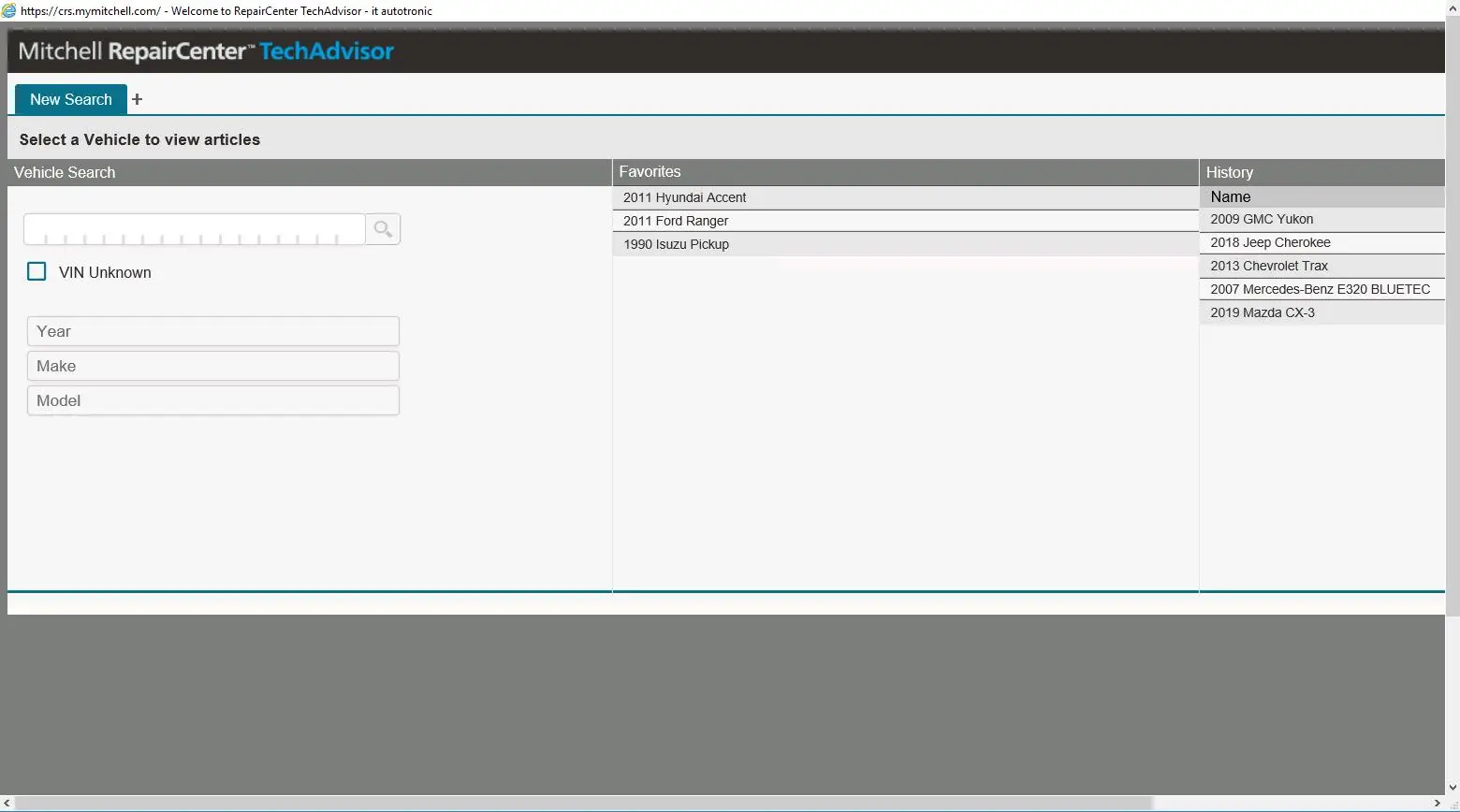Viewport: 1460px width, 812px height.
Task: Choose 2011 Ford Ranger from Favorites
Action: tap(905, 221)
